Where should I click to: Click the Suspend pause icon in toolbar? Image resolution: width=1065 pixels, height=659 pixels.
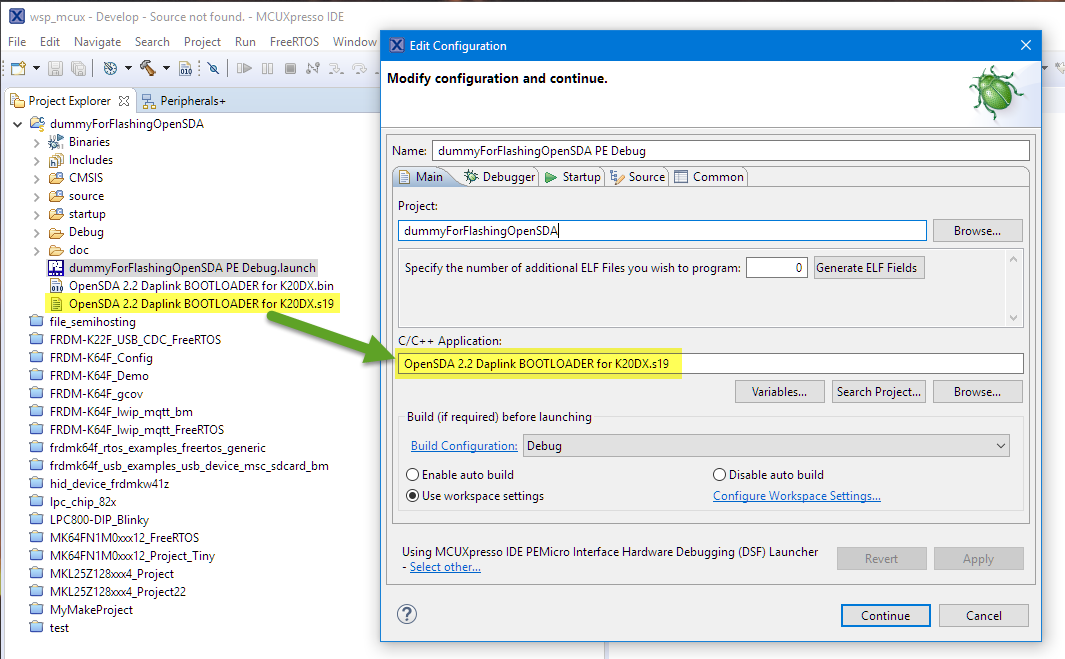(x=267, y=68)
